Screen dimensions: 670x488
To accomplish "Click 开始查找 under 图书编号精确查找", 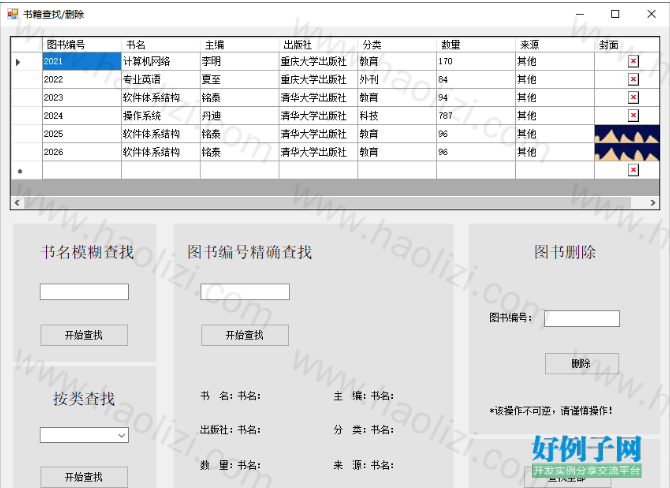I will (245, 335).
